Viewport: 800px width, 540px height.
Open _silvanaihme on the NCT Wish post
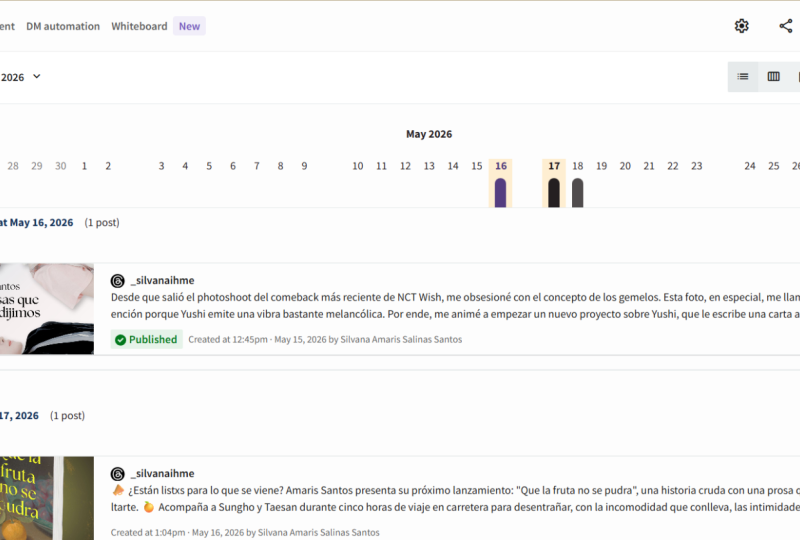163,280
